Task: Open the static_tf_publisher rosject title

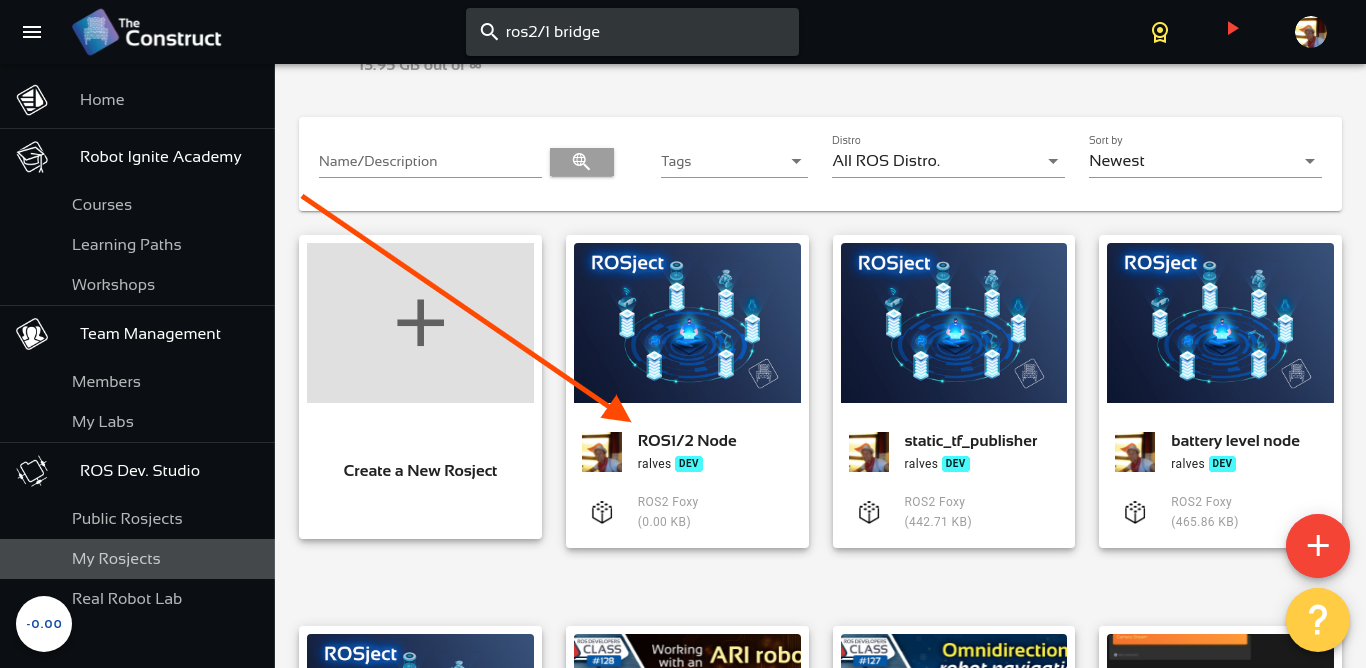Action: pyautogui.click(x=971, y=441)
